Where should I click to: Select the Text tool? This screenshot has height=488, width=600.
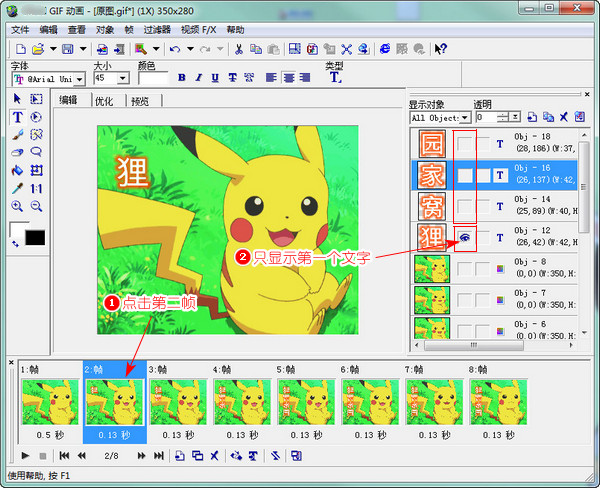(x=18, y=117)
